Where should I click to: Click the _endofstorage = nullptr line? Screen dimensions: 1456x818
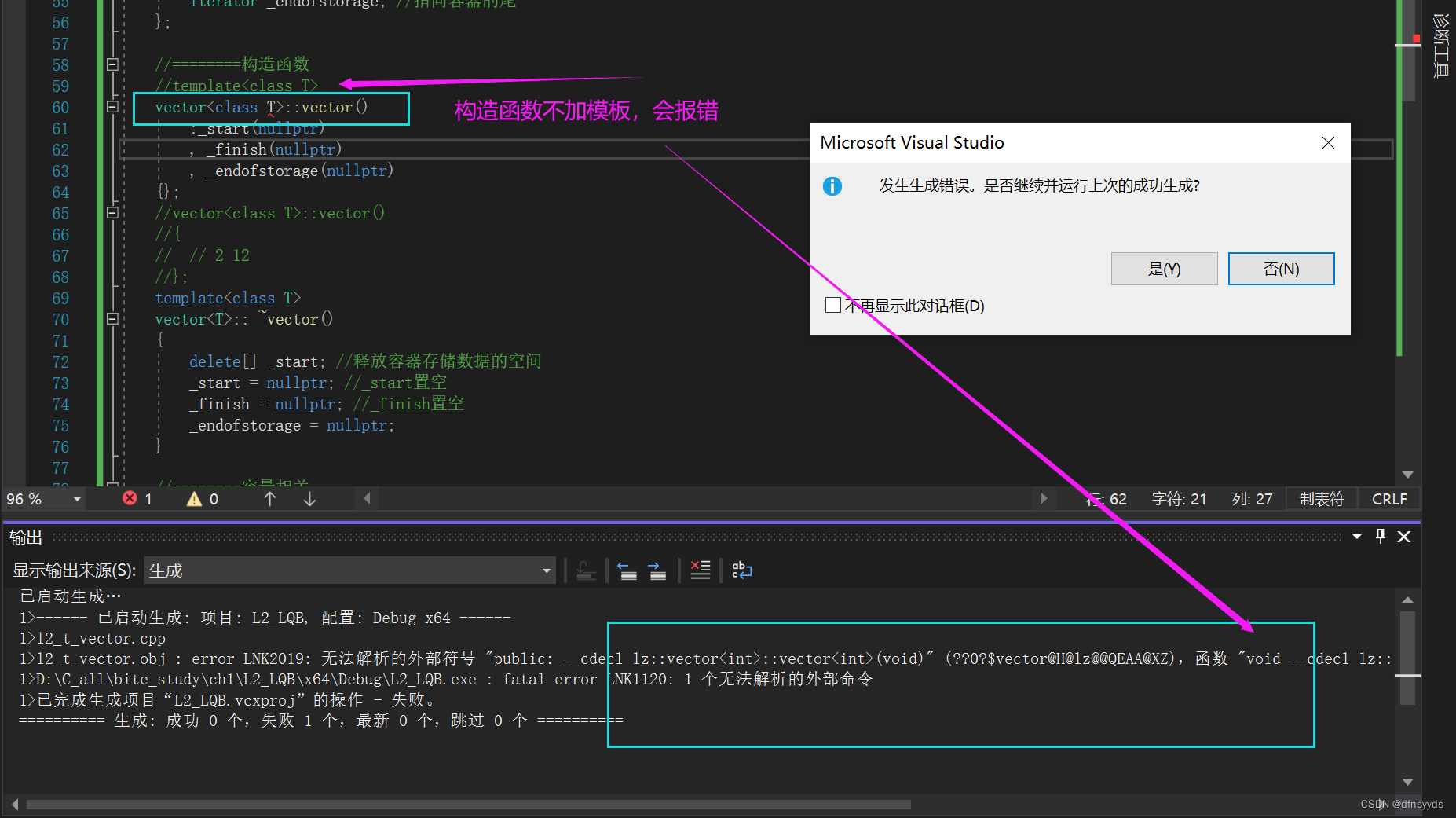click(x=291, y=425)
